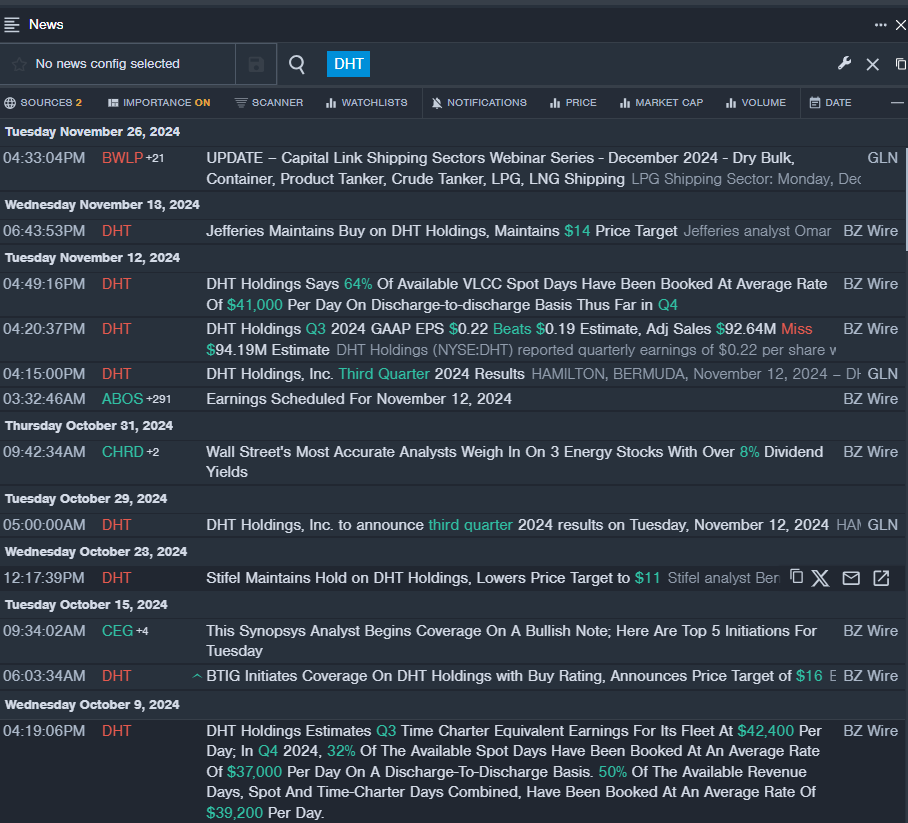Toggle the Importance ON filter
This screenshot has width=908, height=823.
click(159, 103)
